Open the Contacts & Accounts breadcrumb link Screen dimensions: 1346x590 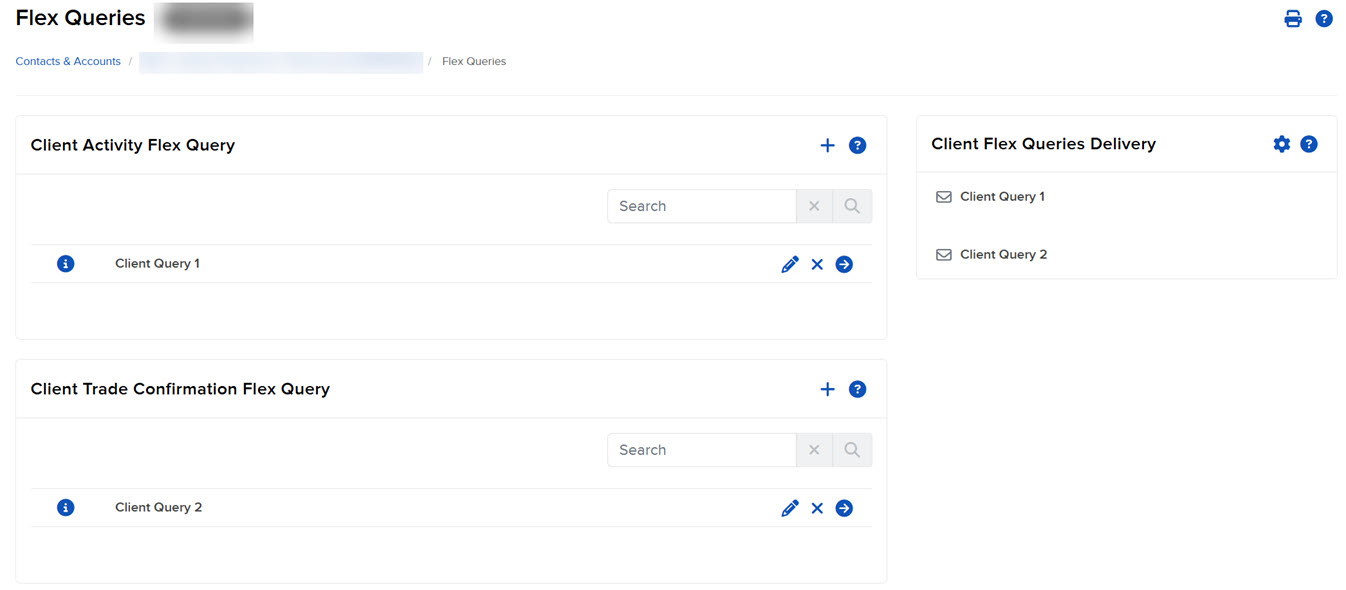pyautogui.click(x=67, y=61)
